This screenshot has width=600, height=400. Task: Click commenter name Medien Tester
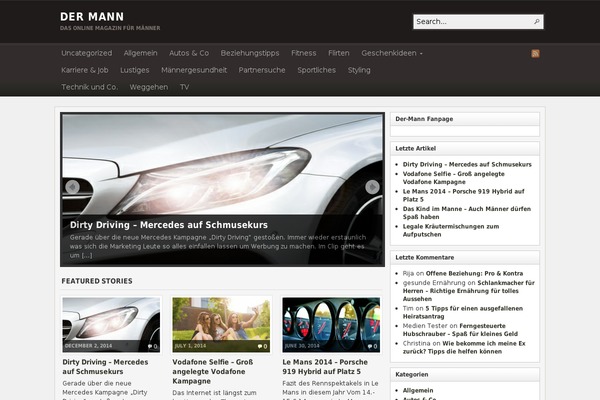click(x=425, y=326)
